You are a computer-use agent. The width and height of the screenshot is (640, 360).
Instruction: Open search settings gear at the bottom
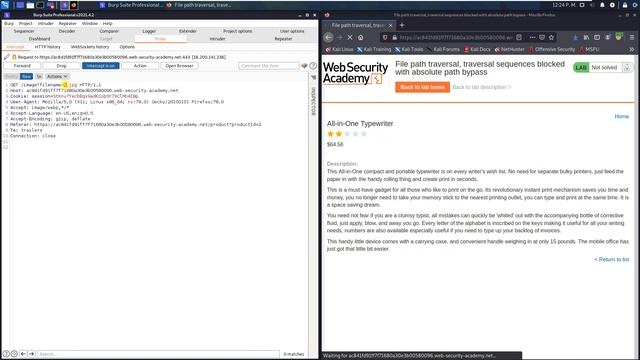[14, 354]
